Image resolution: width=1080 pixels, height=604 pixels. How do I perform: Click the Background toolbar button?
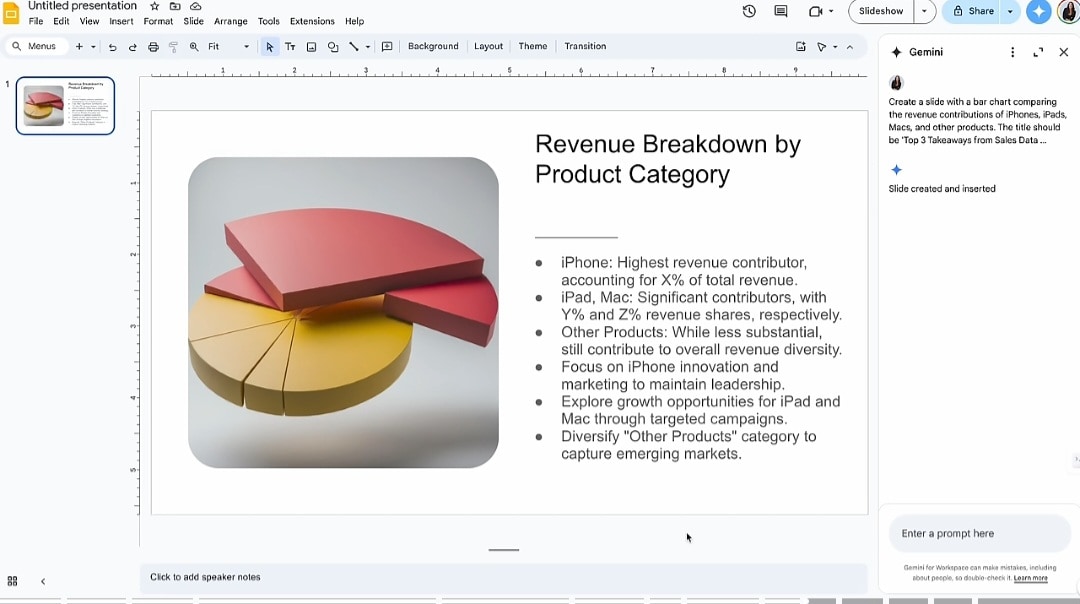(x=433, y=46)
